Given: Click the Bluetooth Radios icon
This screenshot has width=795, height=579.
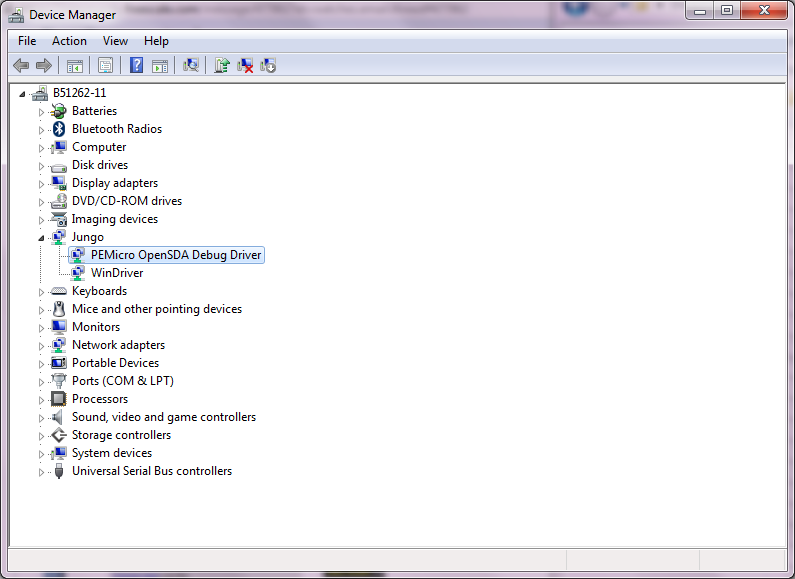Looking at the screenshot, I should (x=59, y=129).
